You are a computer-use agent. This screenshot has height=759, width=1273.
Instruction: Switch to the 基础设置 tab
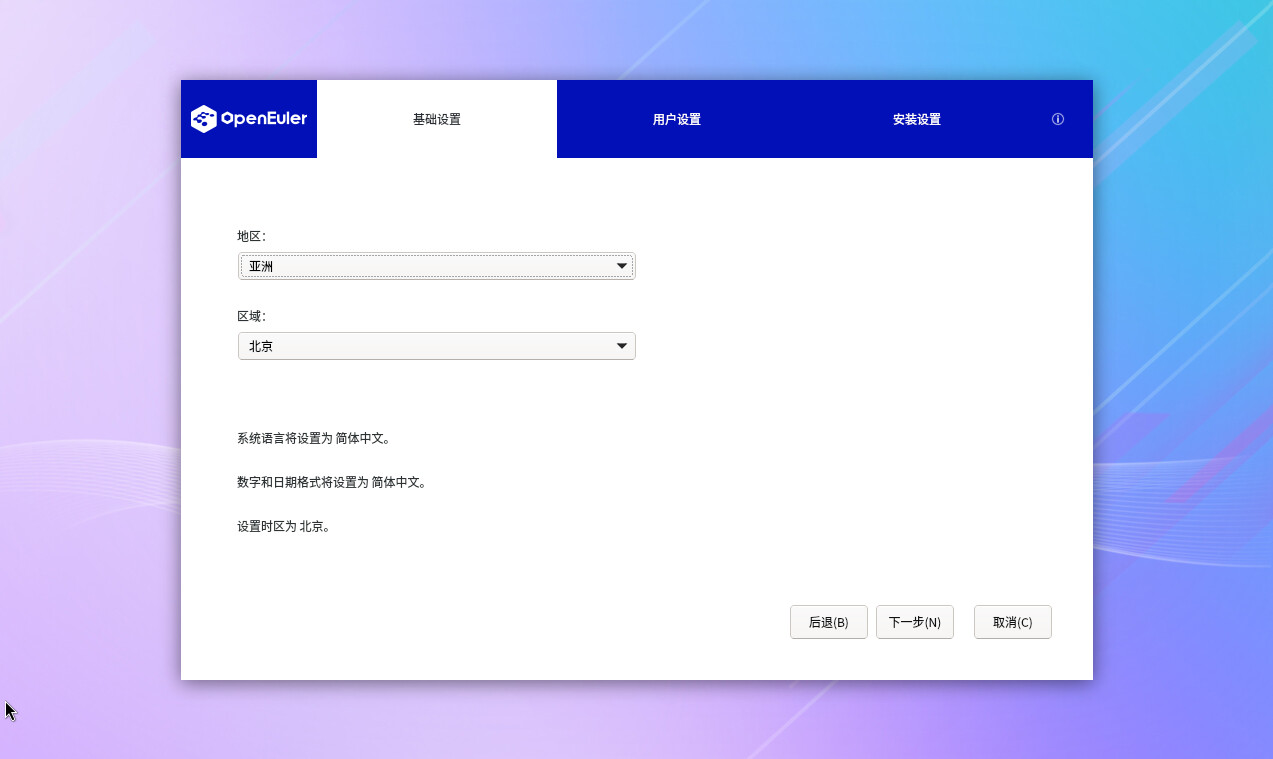coord(437,119)
